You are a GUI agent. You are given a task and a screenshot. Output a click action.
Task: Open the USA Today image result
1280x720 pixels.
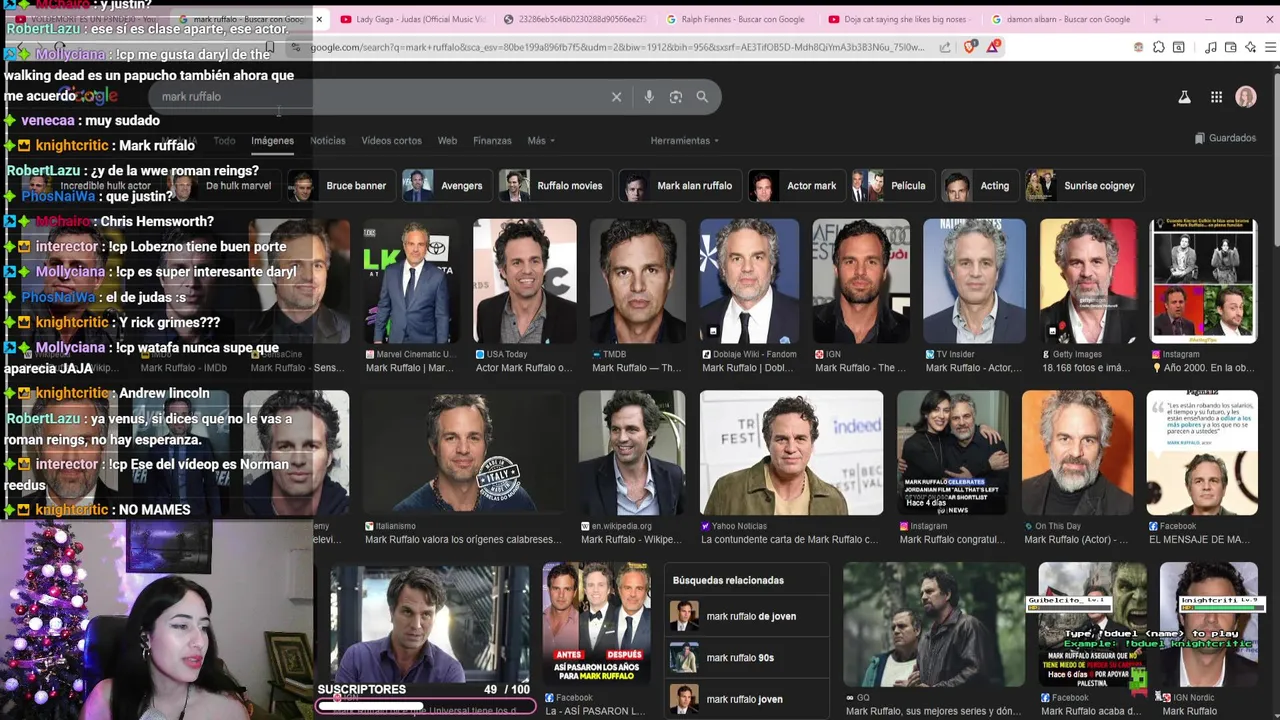(x=525, y=281)
